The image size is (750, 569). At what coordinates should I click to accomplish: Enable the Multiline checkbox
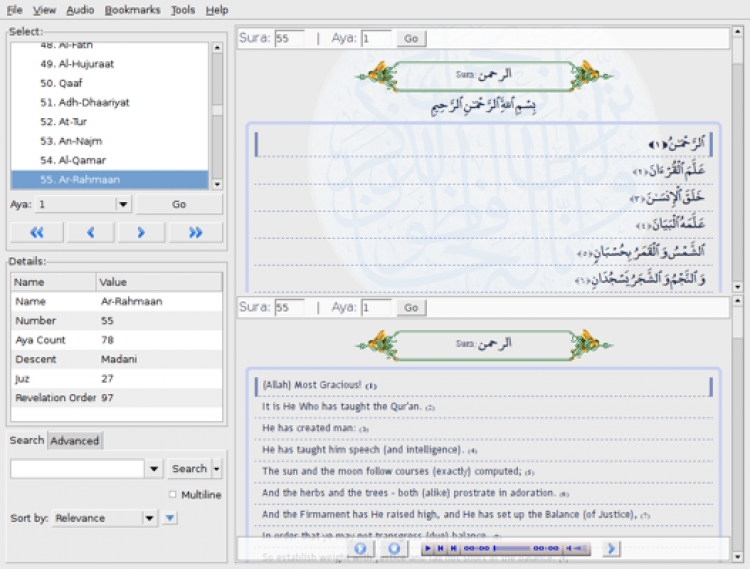click(173, 494)
